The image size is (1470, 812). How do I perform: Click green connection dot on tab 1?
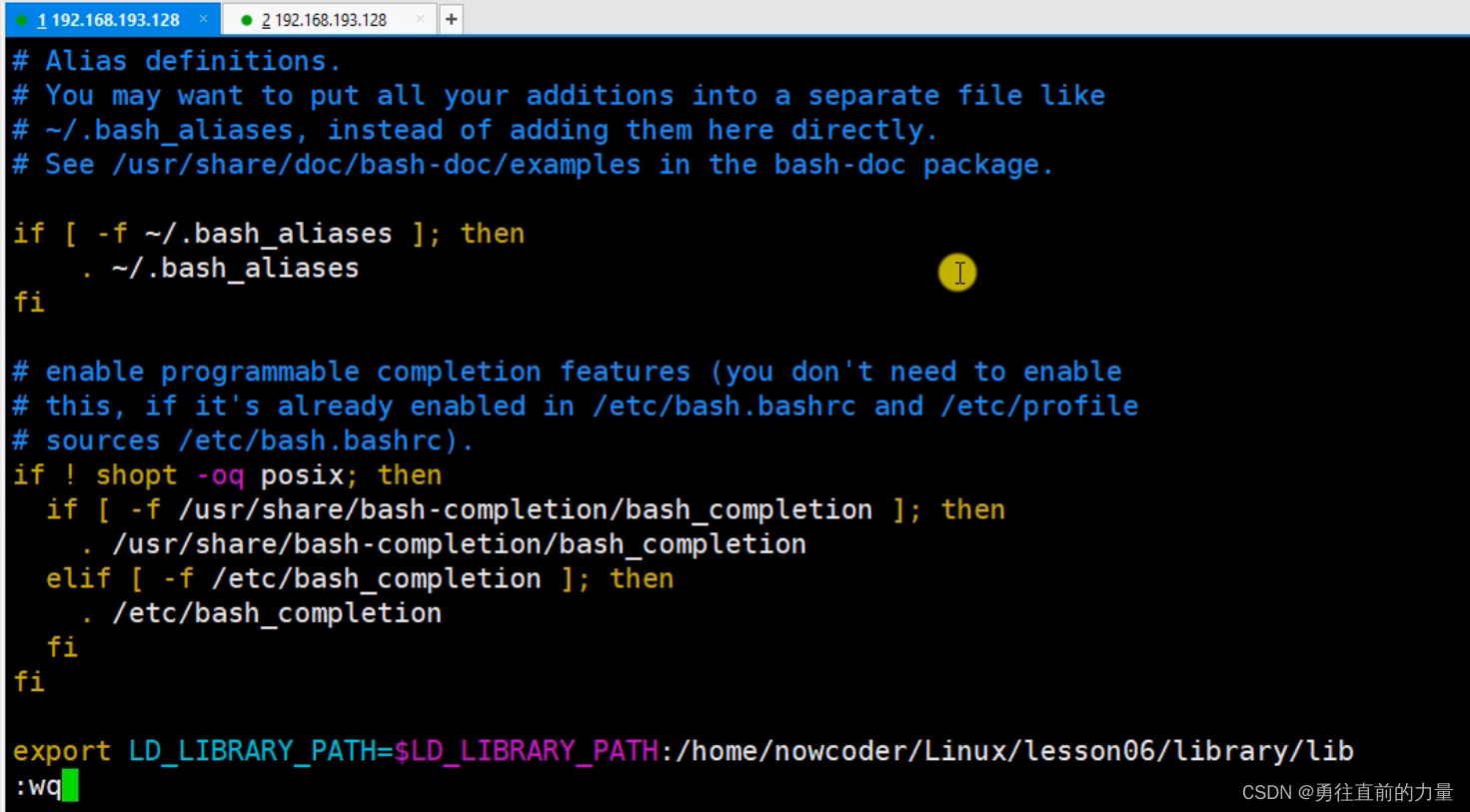(22, 20)
